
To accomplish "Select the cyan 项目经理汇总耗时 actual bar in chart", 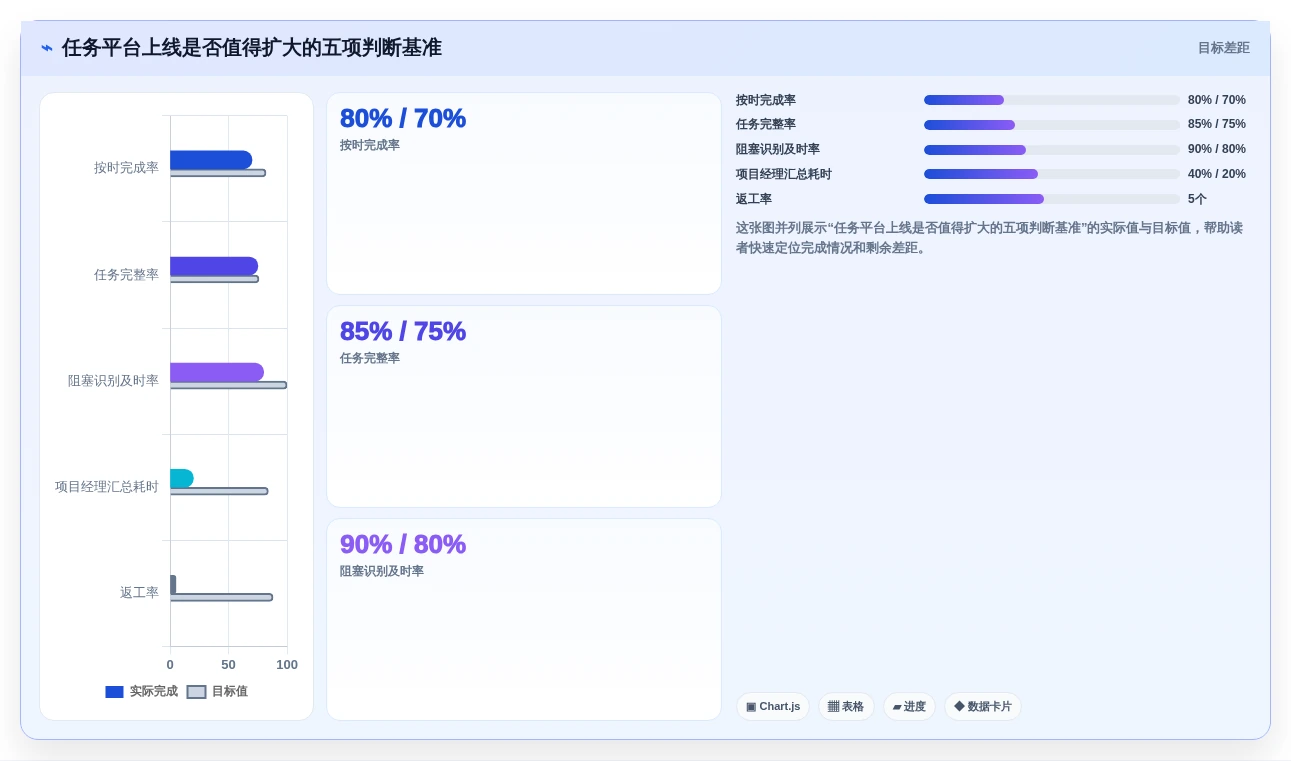I will pyautogui.click(x=182, y=478).
